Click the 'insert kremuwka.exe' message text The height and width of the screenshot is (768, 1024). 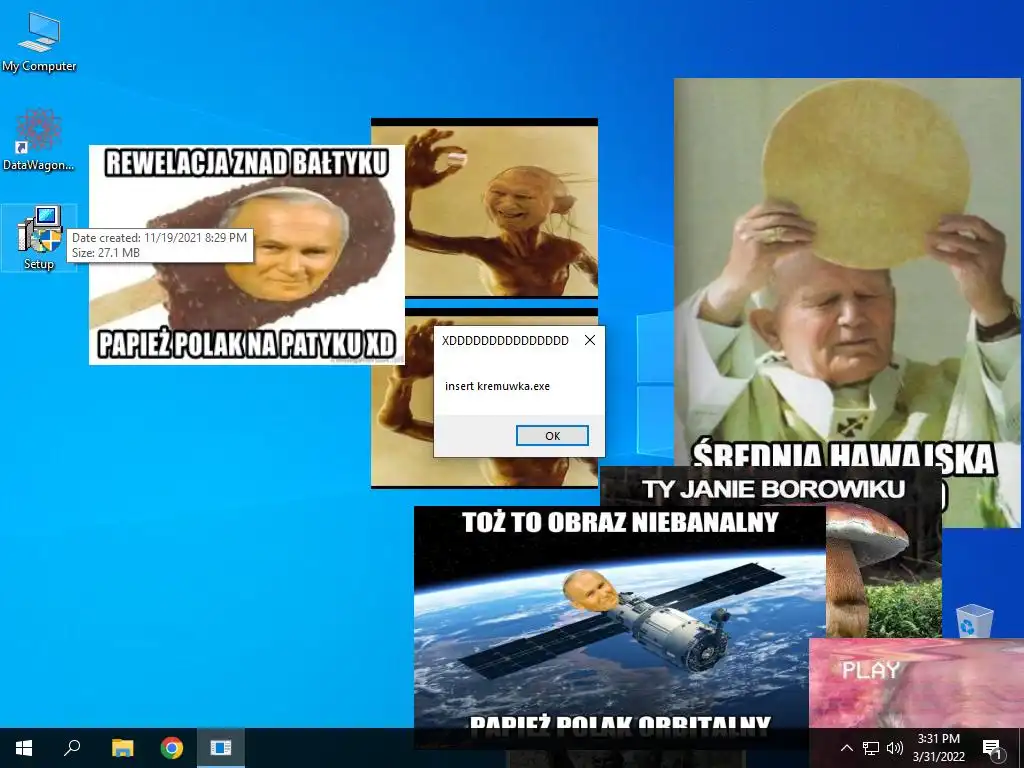(x=497, y=386)
